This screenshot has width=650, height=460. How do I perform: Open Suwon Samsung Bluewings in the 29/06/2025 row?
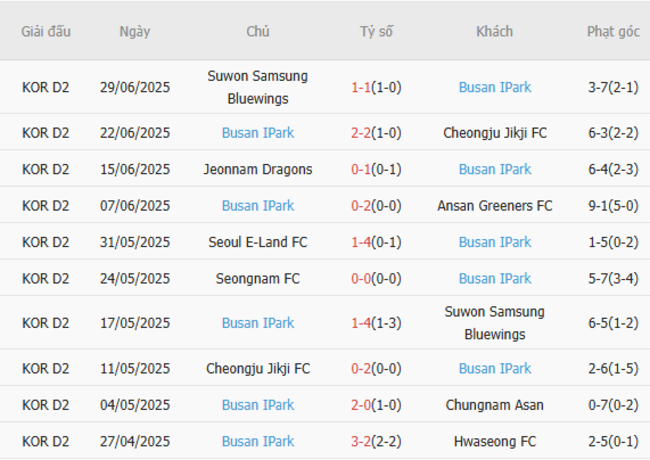pos(258,87)
